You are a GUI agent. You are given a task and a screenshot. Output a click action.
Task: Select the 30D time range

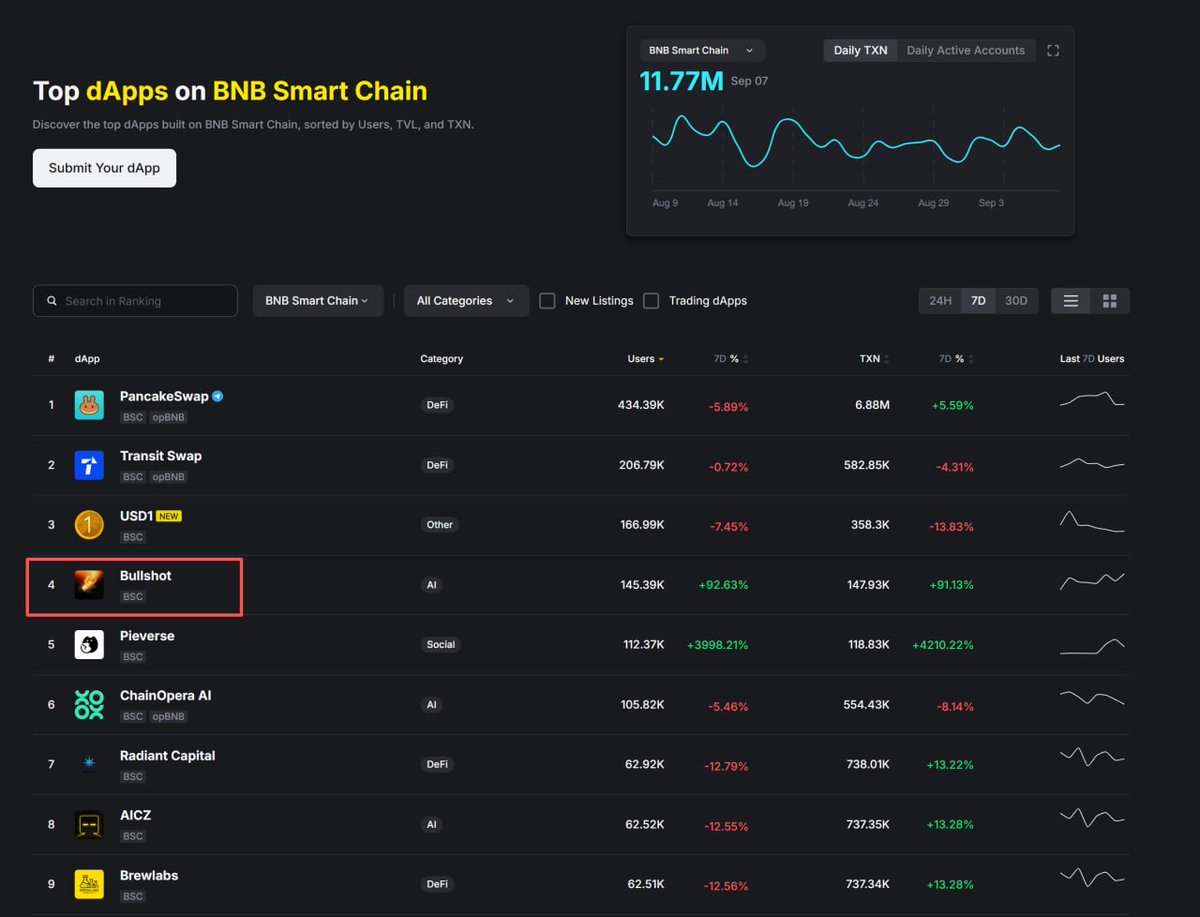1016,301
